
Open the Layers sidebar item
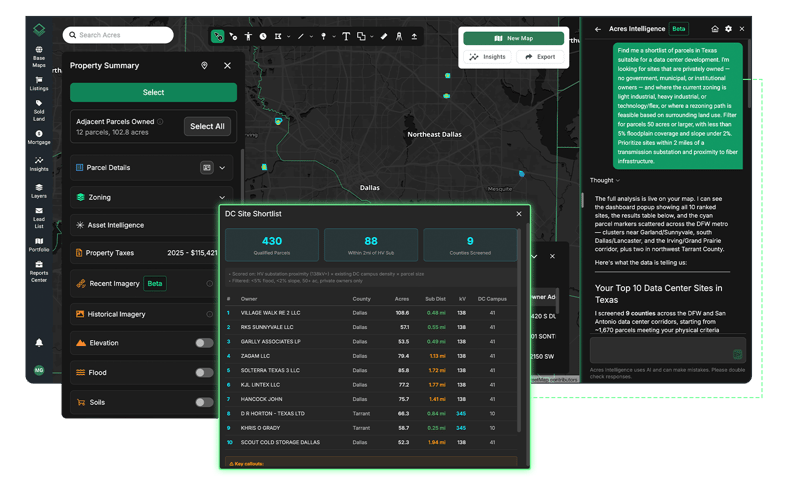coord(39,191)
